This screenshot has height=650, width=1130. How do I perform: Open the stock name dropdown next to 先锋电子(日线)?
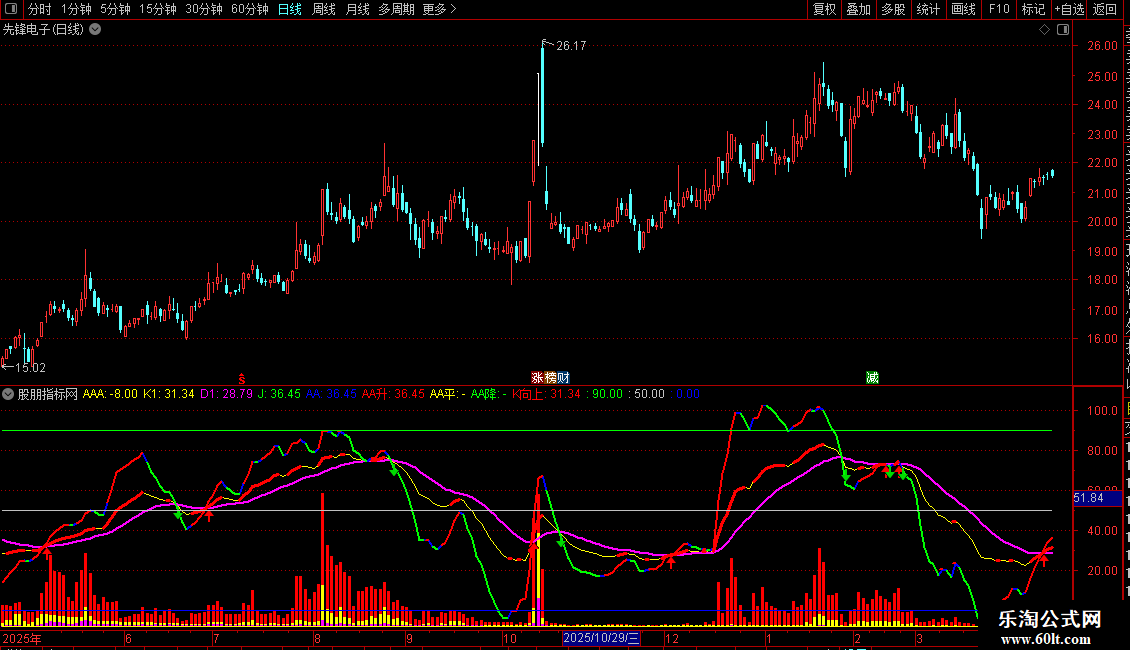click(x=95, y=30)
